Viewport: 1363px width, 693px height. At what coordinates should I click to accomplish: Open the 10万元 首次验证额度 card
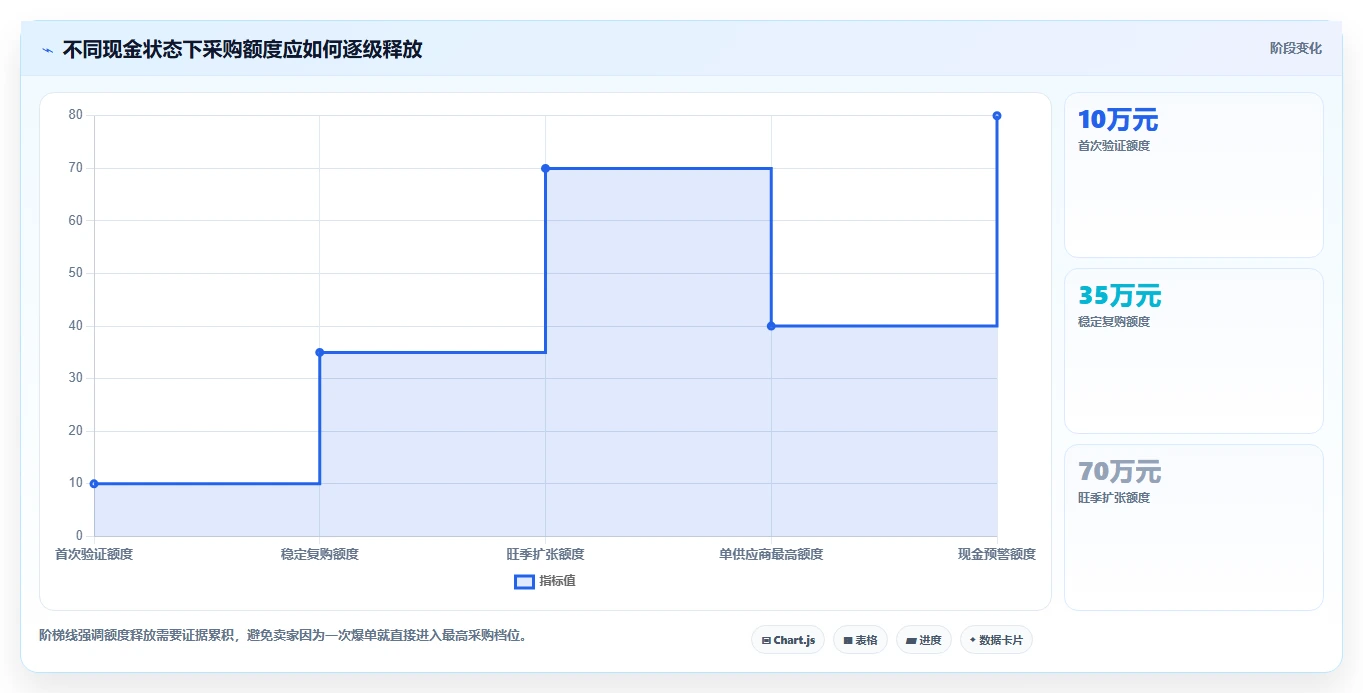click(x=1194, y=175)
